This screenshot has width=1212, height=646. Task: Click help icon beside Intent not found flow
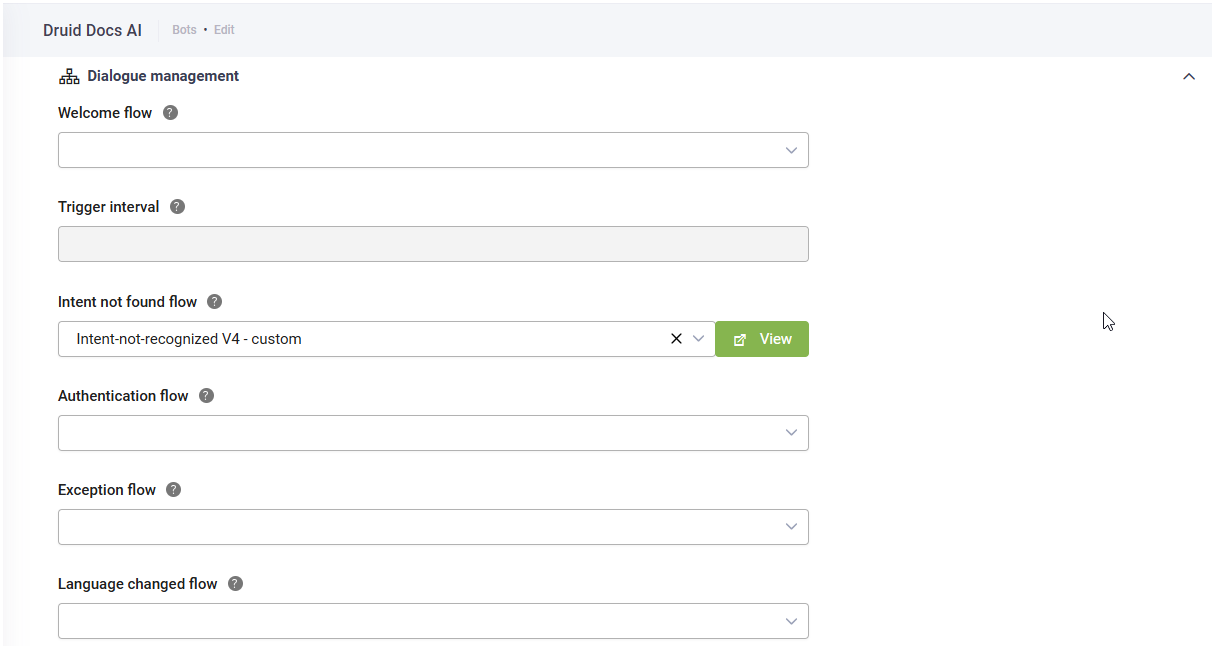[x=214, y=301]
